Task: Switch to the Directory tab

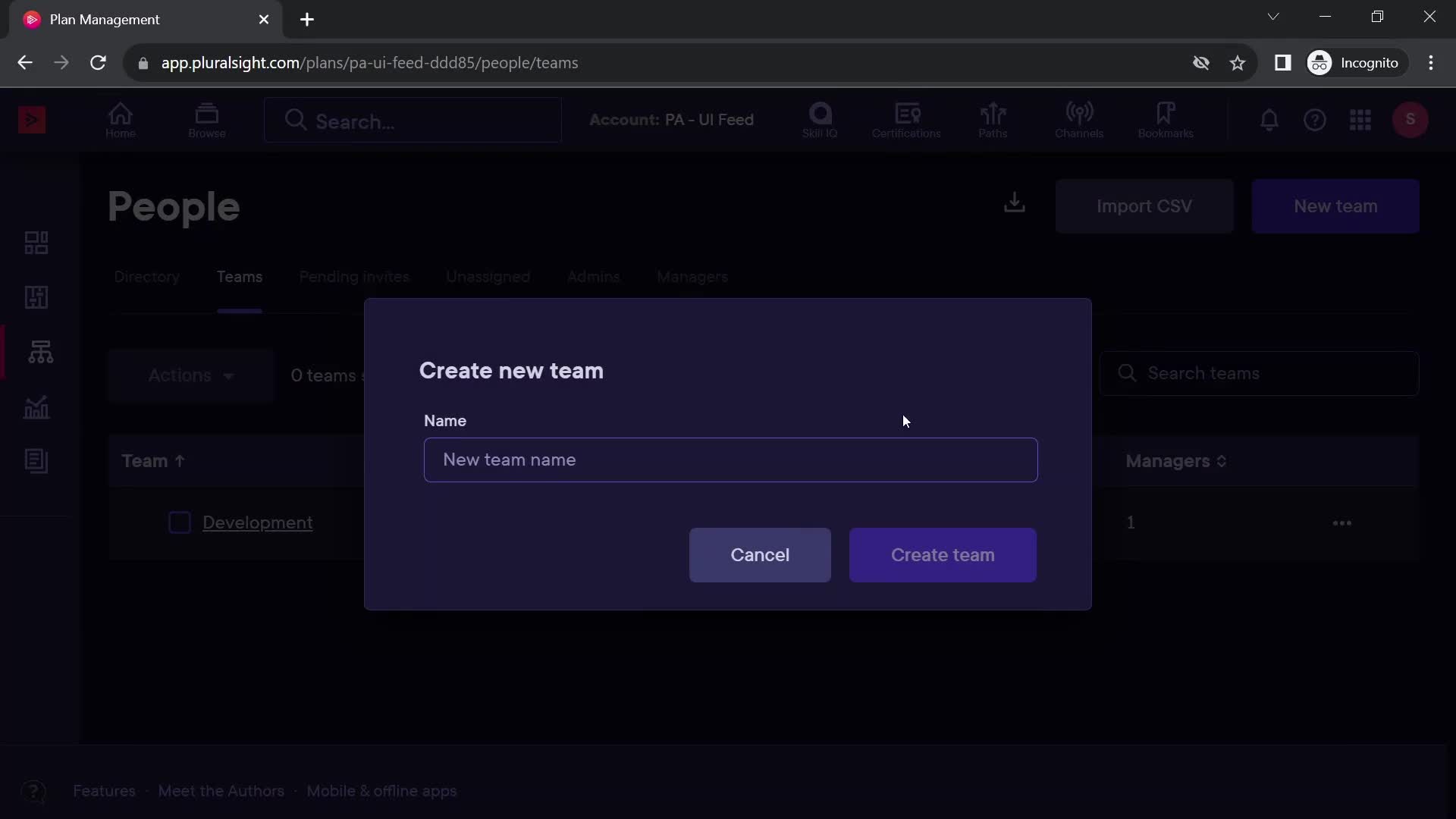Action: click(146, 277)
